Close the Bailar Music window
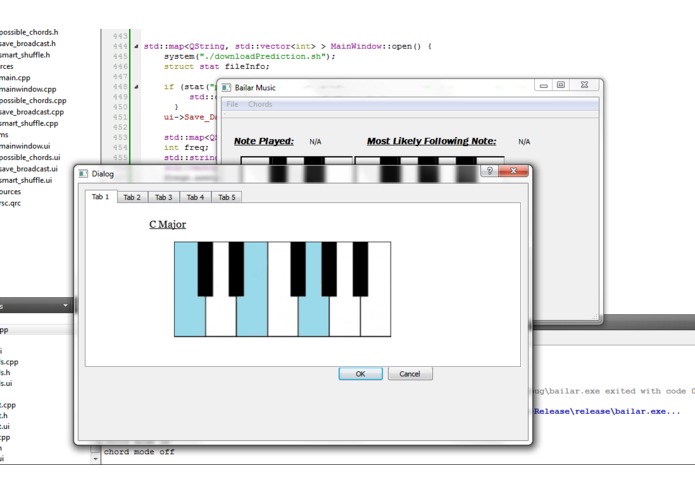695x494 pixels. (585, 85)
